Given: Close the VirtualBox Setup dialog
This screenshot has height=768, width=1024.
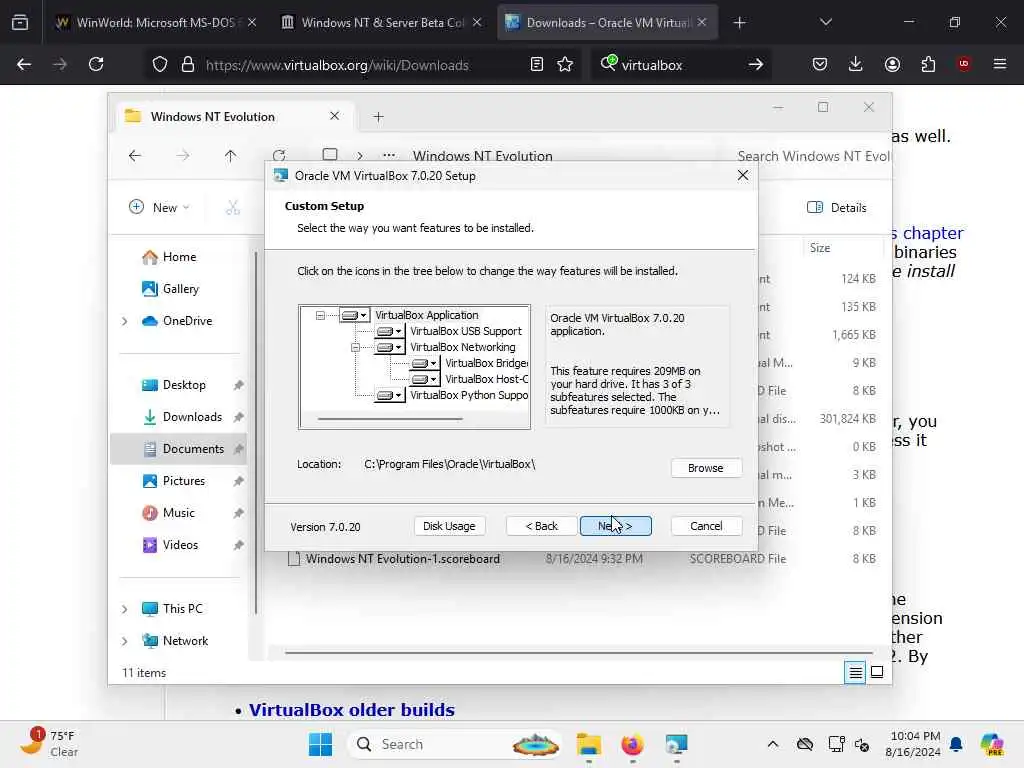Looking at the screenshot, I should point(743,176).
